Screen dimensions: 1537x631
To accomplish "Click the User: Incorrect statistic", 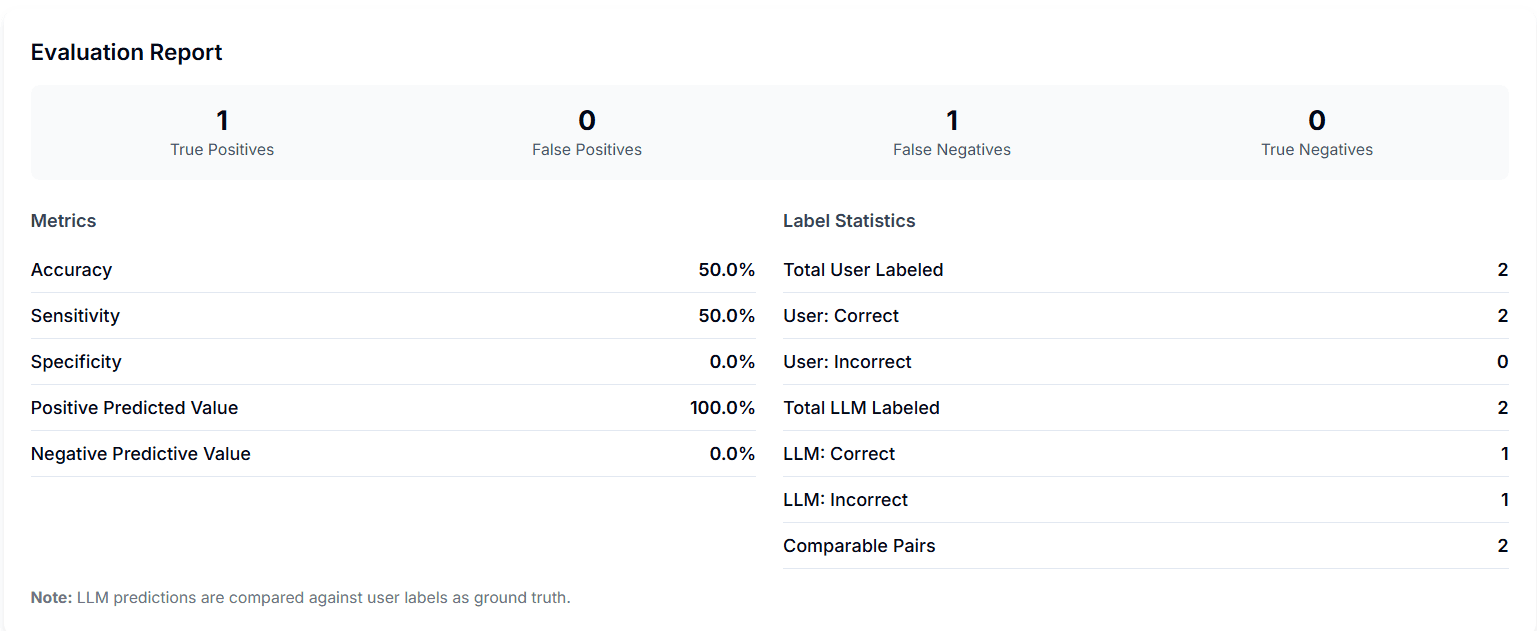I will coord(847,362).
